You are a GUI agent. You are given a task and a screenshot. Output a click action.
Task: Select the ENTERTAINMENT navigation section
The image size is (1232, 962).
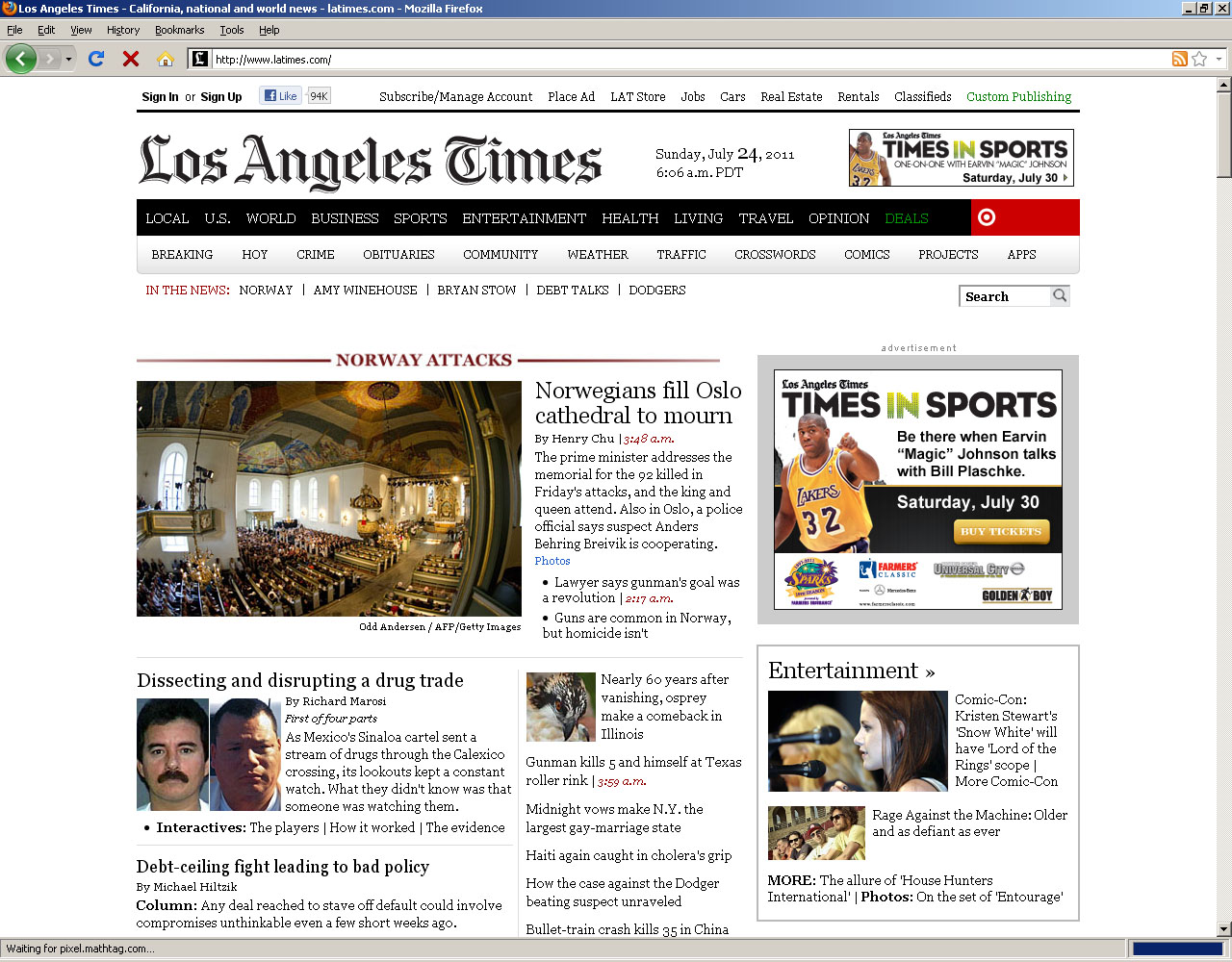coord(525,218)
